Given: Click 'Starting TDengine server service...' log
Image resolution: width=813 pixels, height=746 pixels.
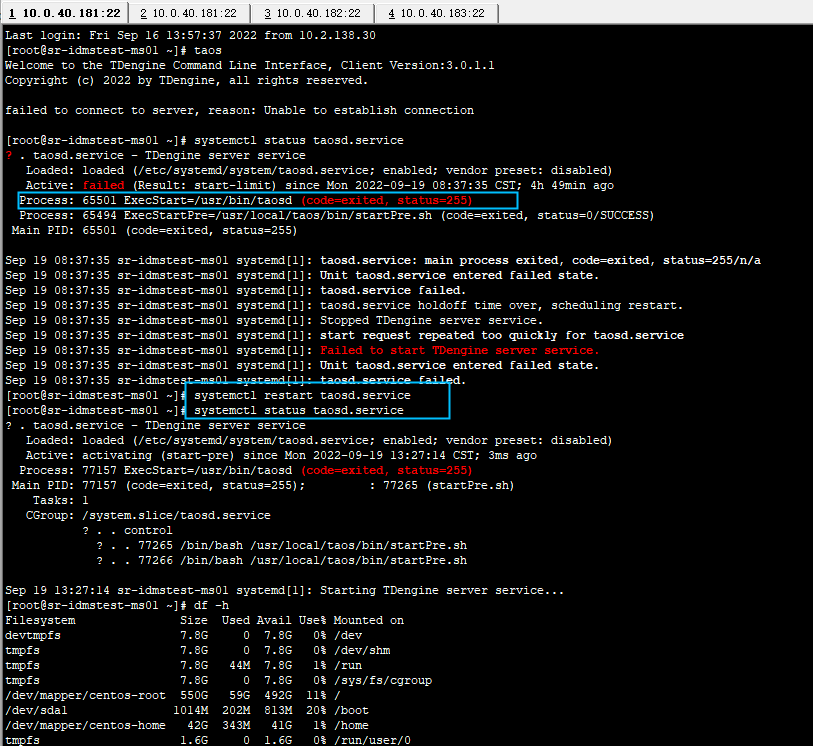Looking at the screenshot, I should (442, 590).
